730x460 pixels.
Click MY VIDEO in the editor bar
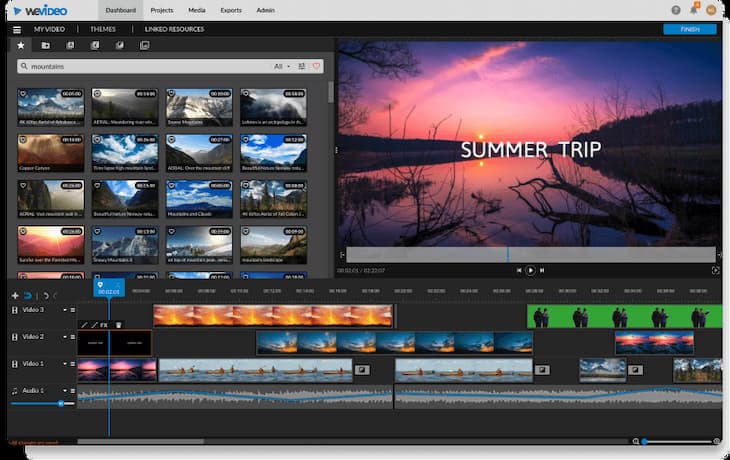(x=49, y=29)
